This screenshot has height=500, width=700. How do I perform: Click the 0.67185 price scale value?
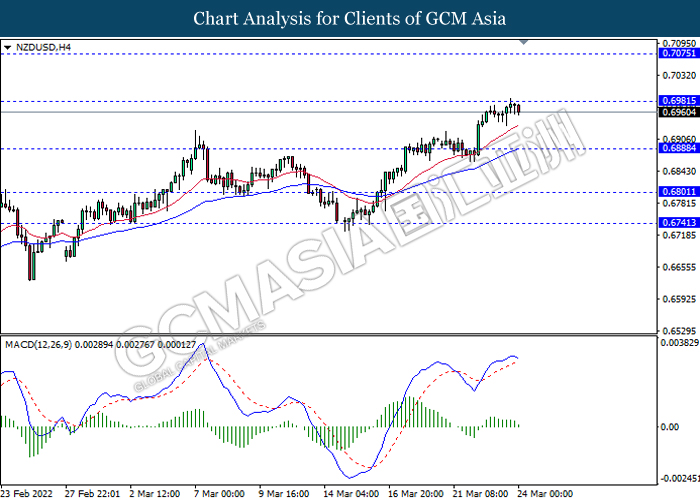coord(679,235)
